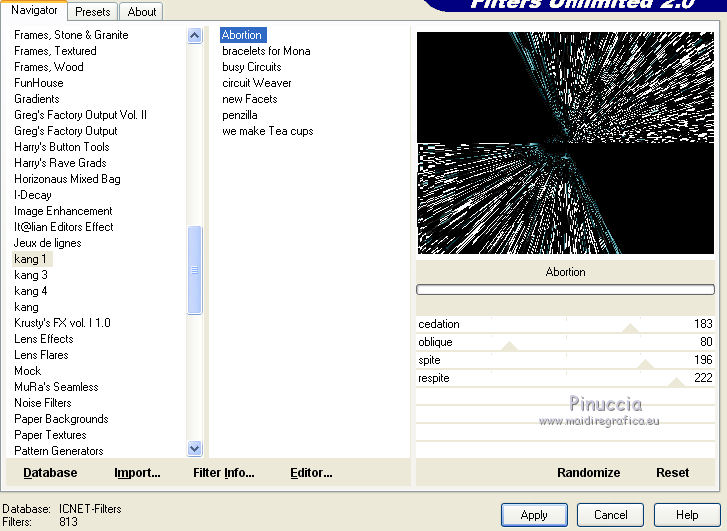Select 'circuit Weaver' filter

[257, 83]
